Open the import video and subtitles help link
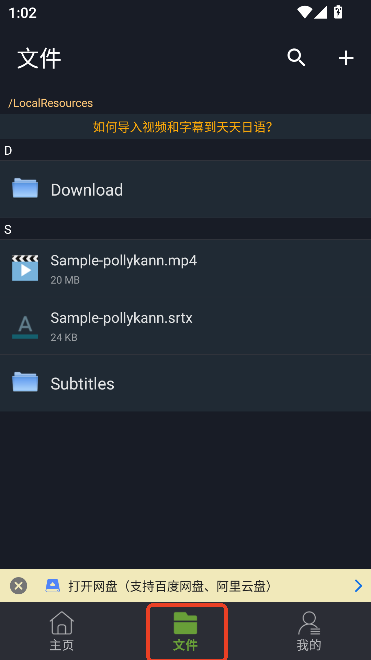Viewport: 371px width, 660px height. tap(183, 127)
